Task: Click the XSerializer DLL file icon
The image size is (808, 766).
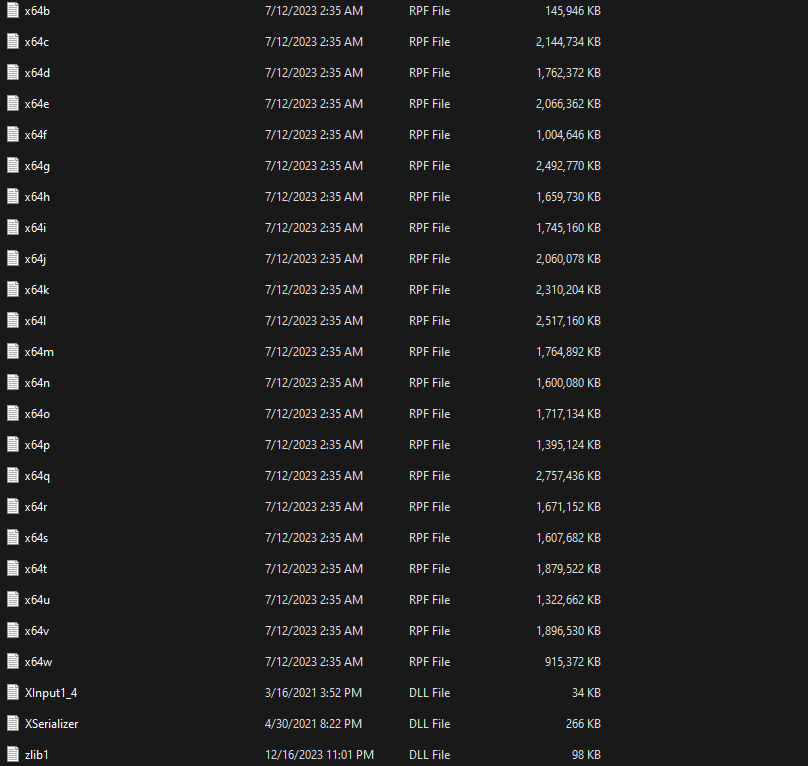Action: pyautogui.click(x=13, y=724)
